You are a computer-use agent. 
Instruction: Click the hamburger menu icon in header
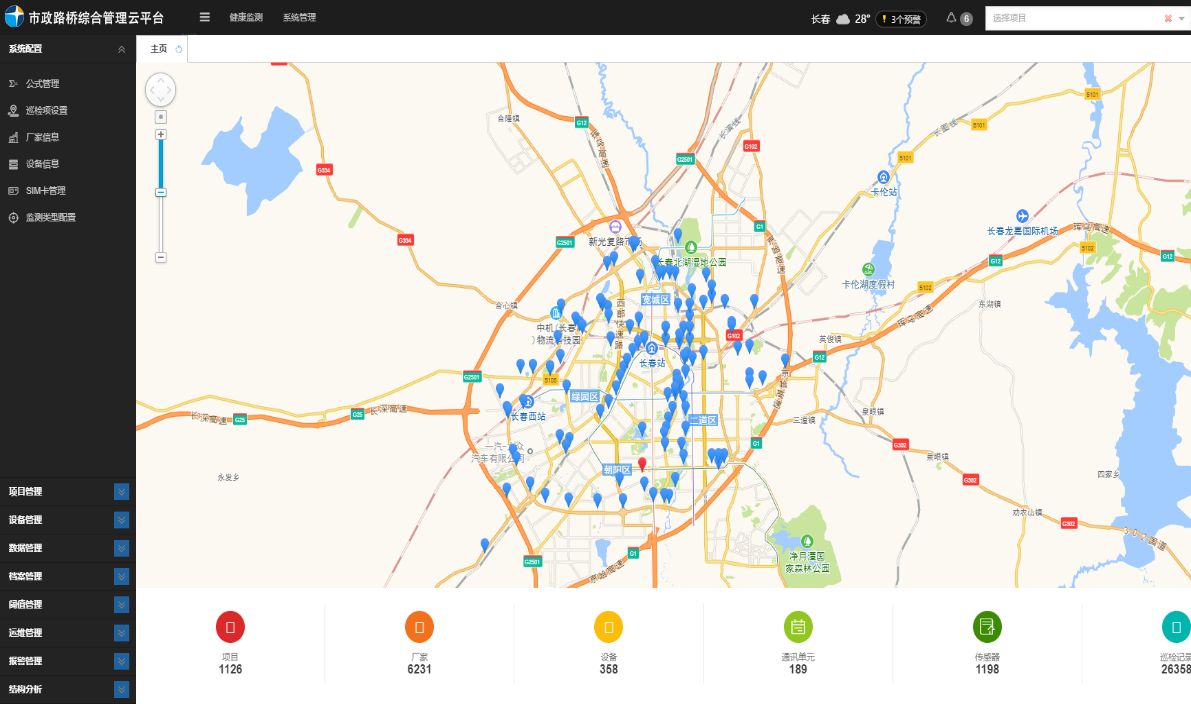(x=205, y=18)
